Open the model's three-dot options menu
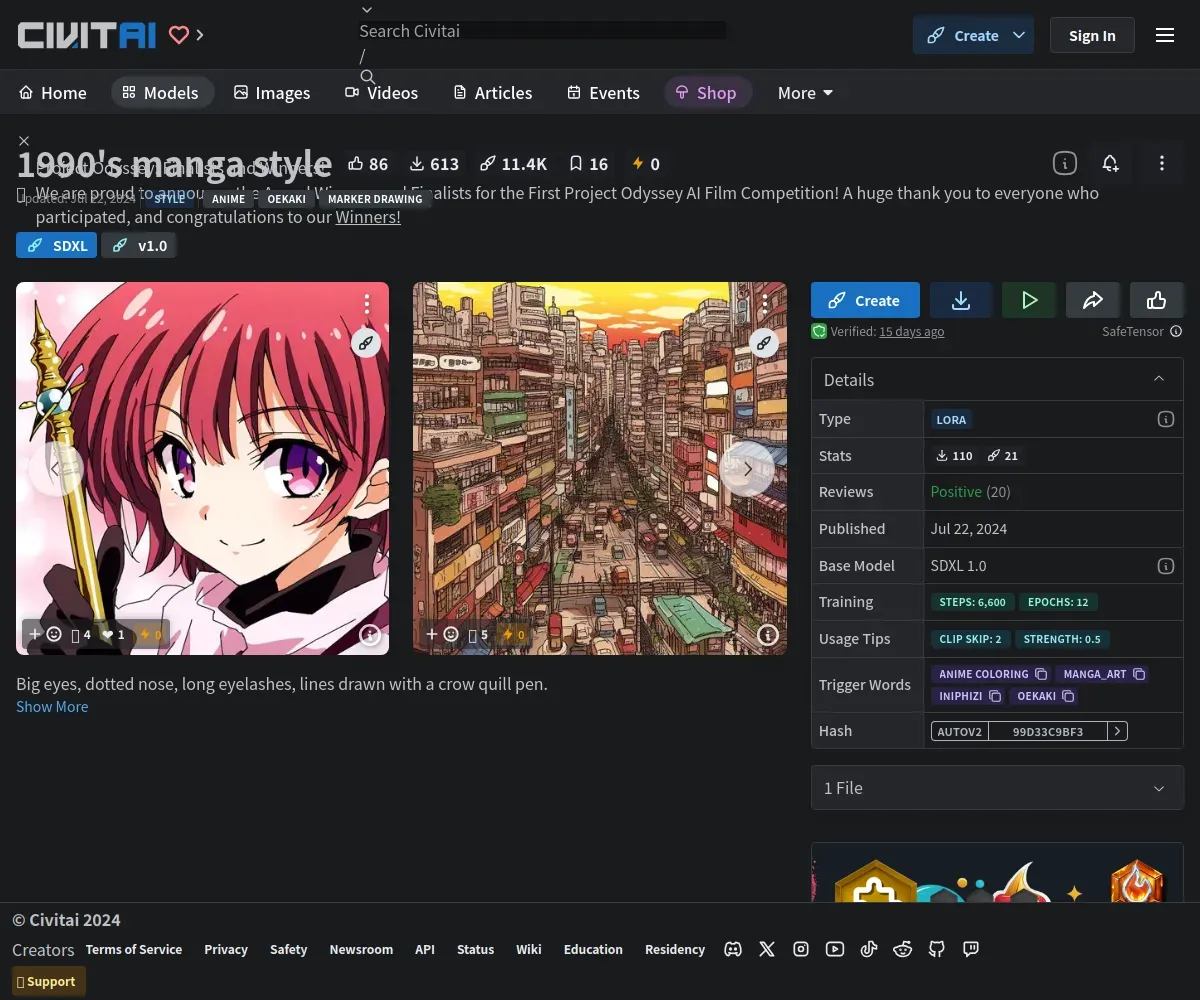The width and height of the screenshot is (1200, 1000). click(1161, 163)
